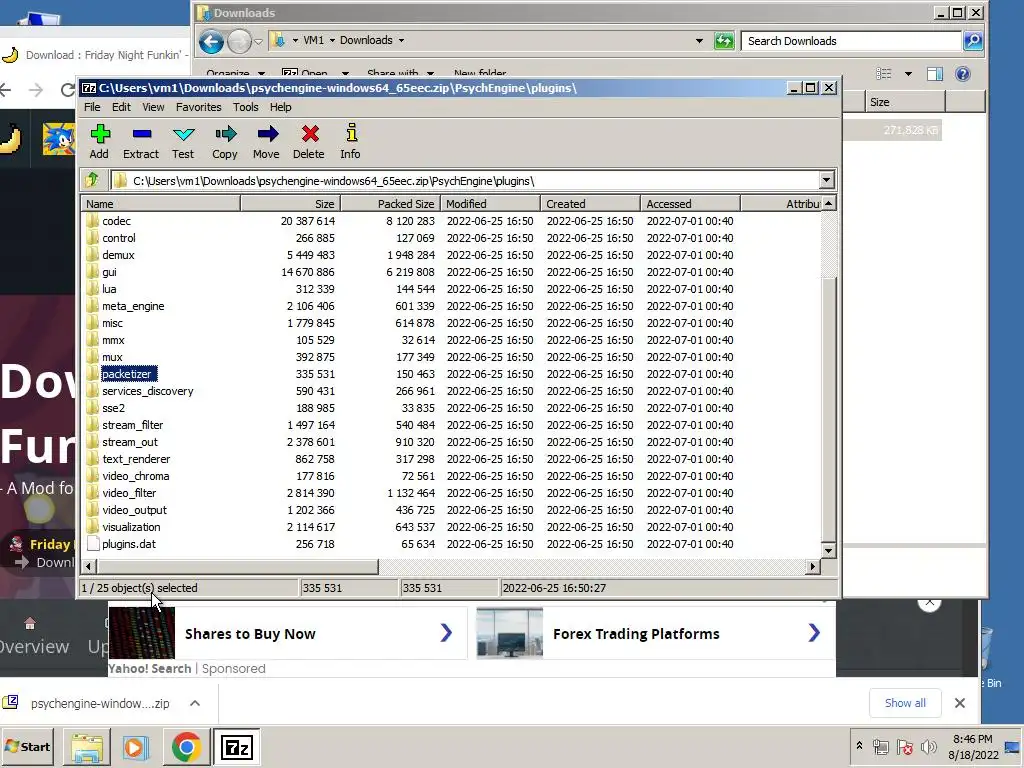Viewport: 1024px width, 768px height.
Task: Select the visualization folder
Action: coord(131,526)
